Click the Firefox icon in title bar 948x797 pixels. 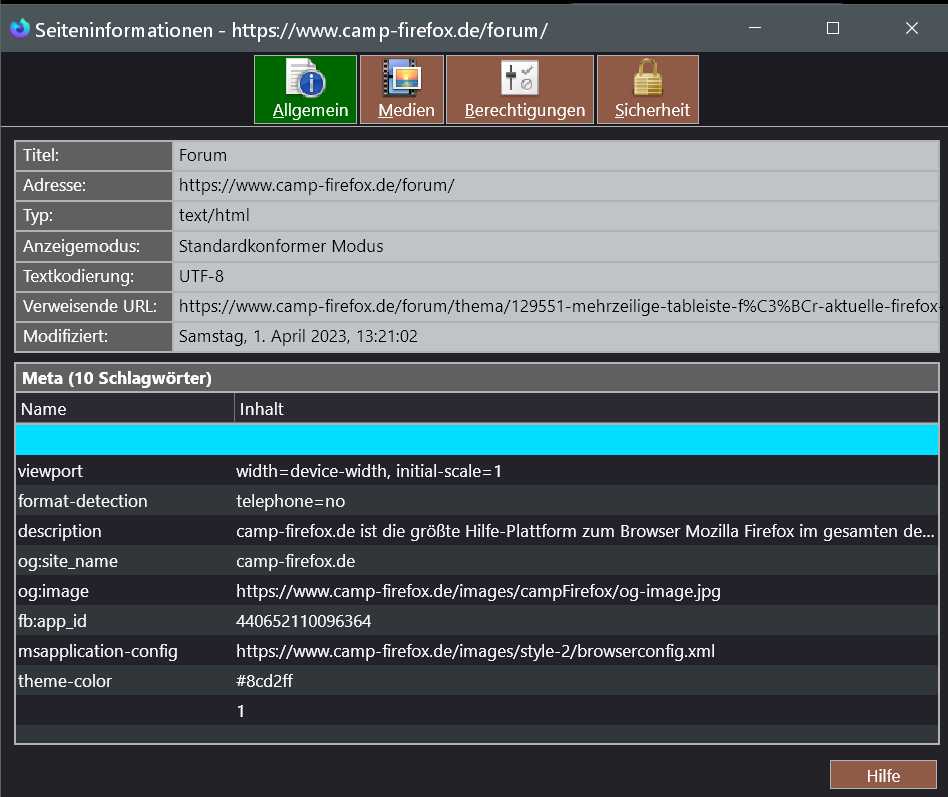(19, 29)
